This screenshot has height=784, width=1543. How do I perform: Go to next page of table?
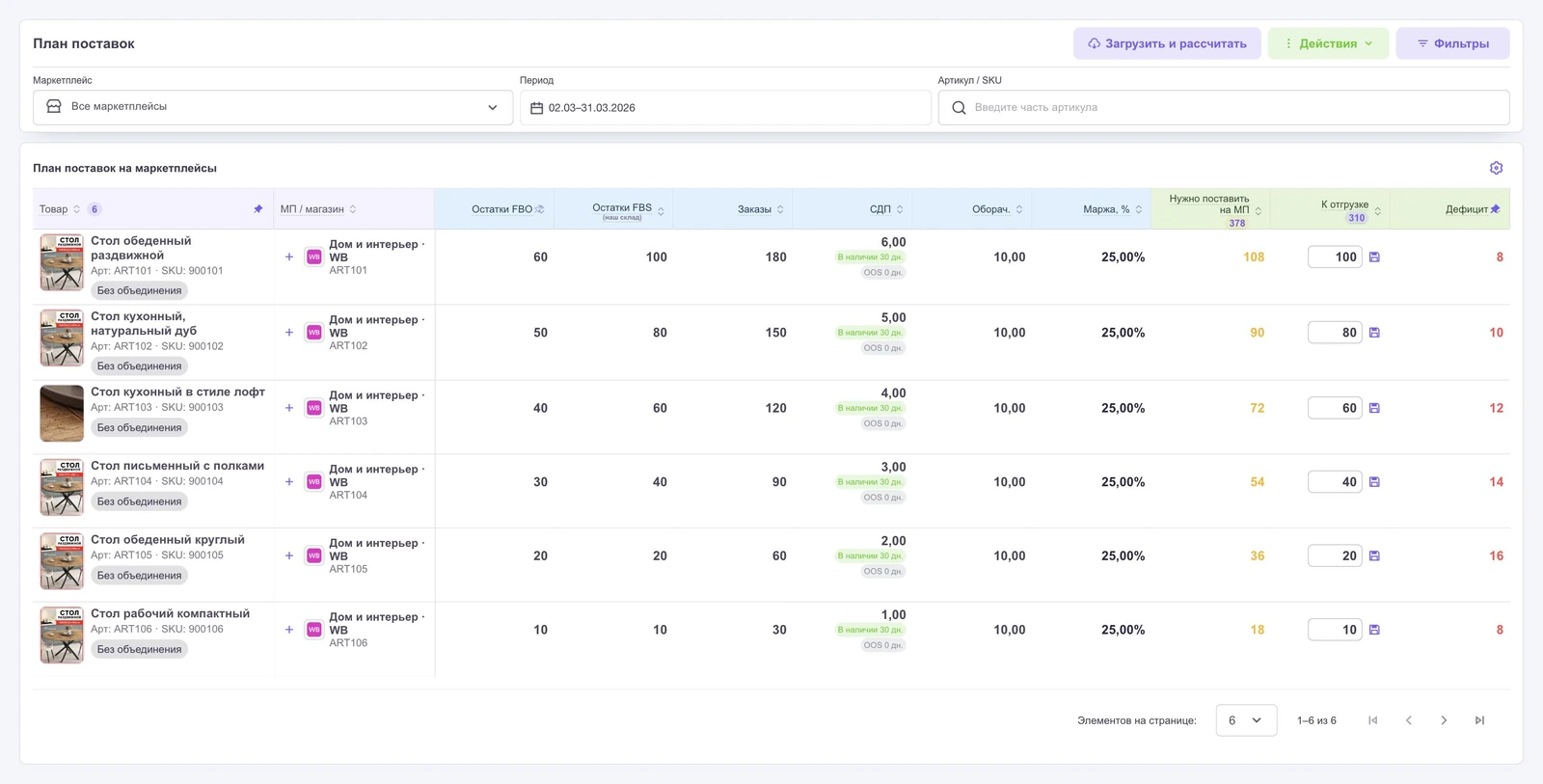[1444, 720]
